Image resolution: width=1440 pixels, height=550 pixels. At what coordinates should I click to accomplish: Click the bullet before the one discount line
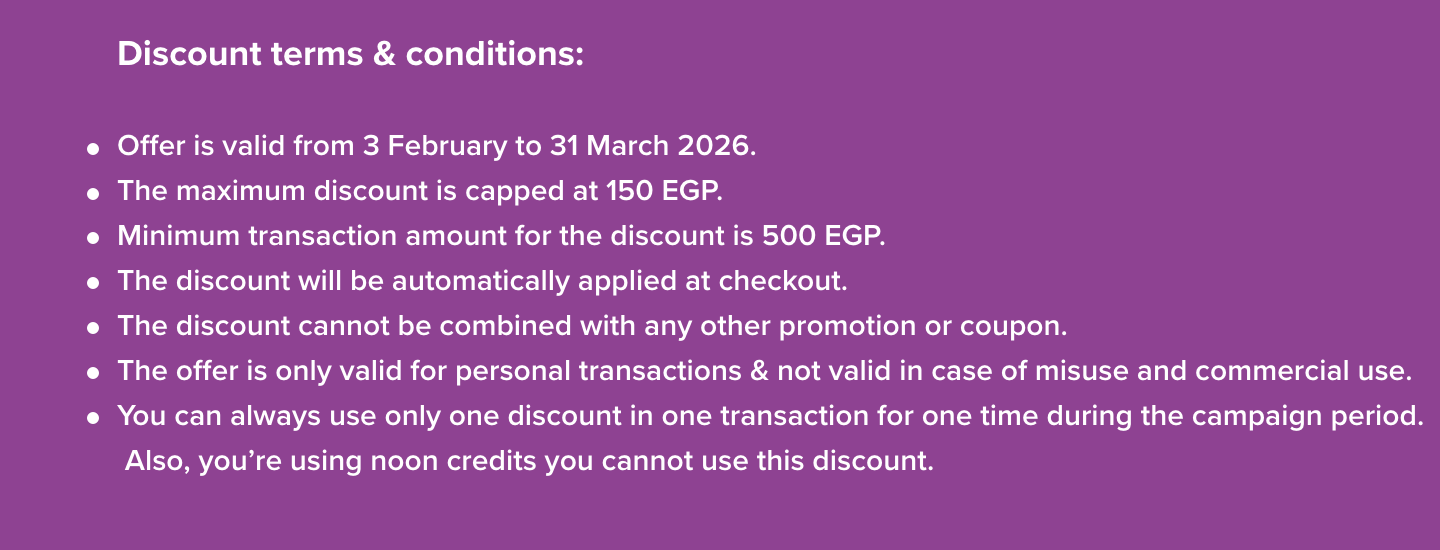point(93,418)
